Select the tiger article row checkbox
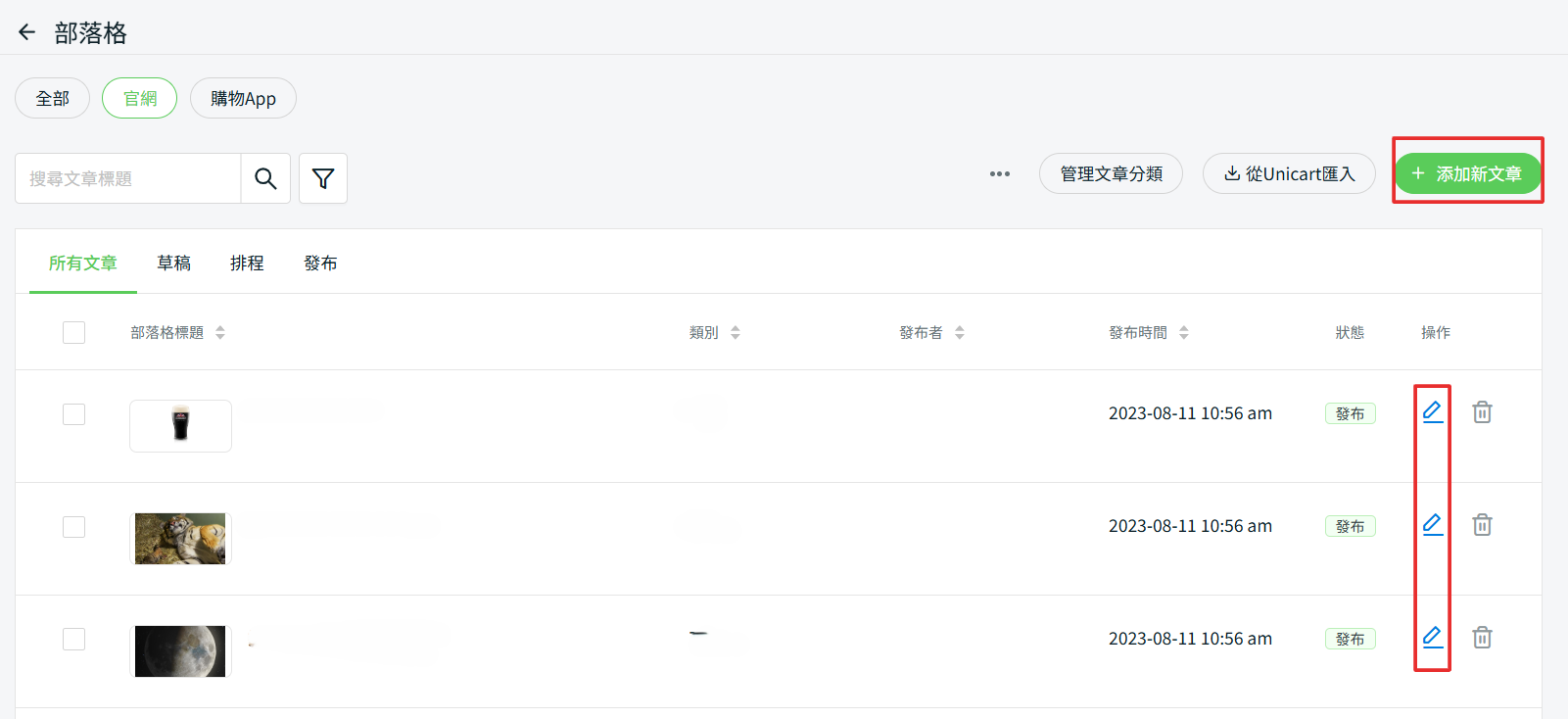 coord(73,527)
